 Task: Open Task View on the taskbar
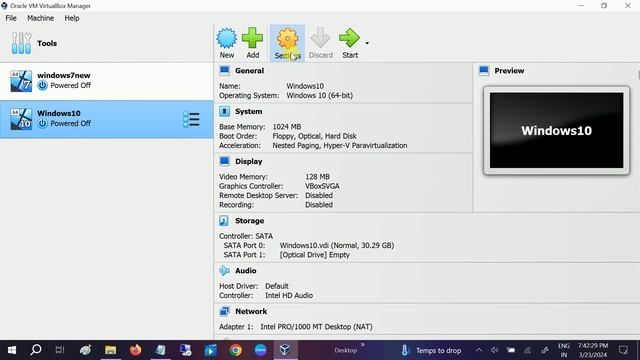click(60, 350)
